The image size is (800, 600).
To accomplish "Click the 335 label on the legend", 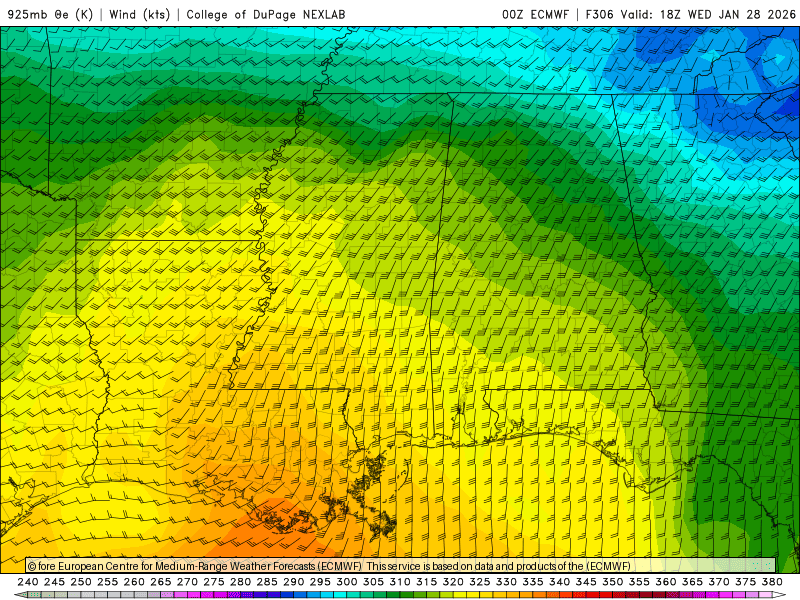I will (533, 582).
